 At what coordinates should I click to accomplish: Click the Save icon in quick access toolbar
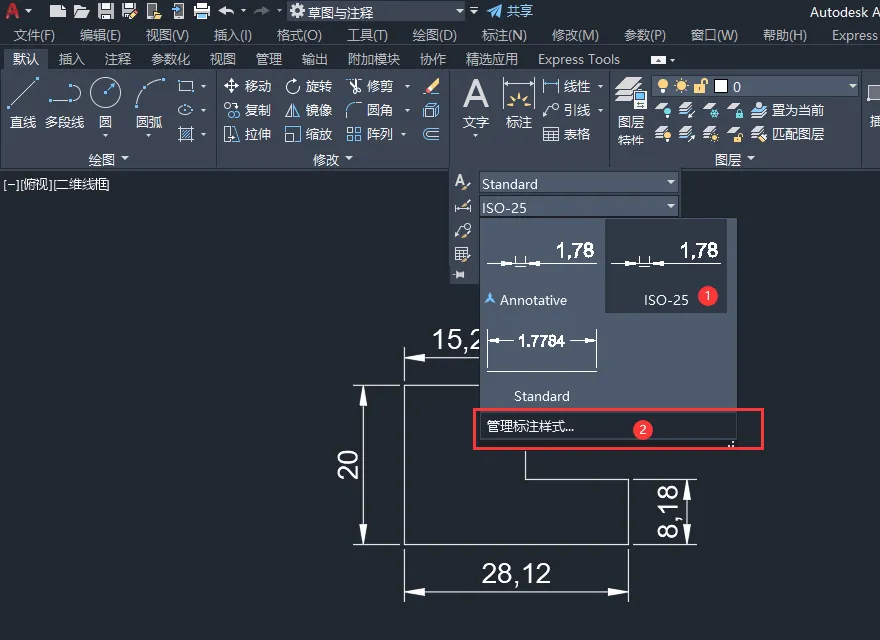106,11
